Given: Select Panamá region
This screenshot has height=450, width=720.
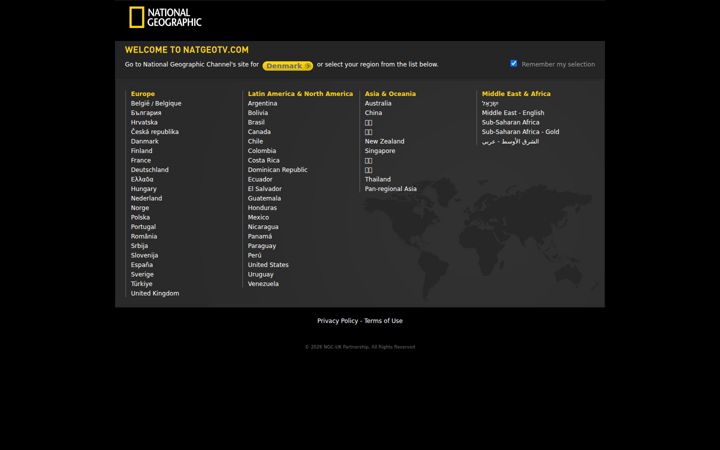Looking at the screenshot, I should click(x=260, y=236).
